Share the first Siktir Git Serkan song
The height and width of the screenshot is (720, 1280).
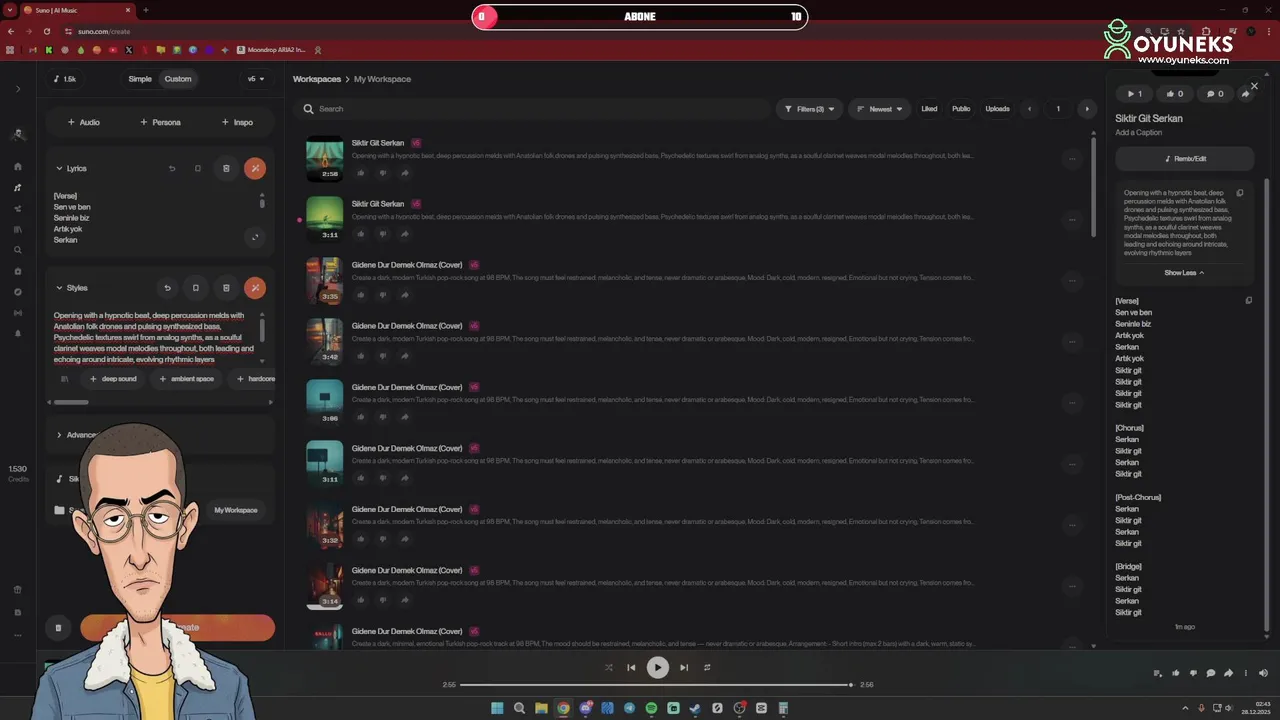(x=405, y=173)
